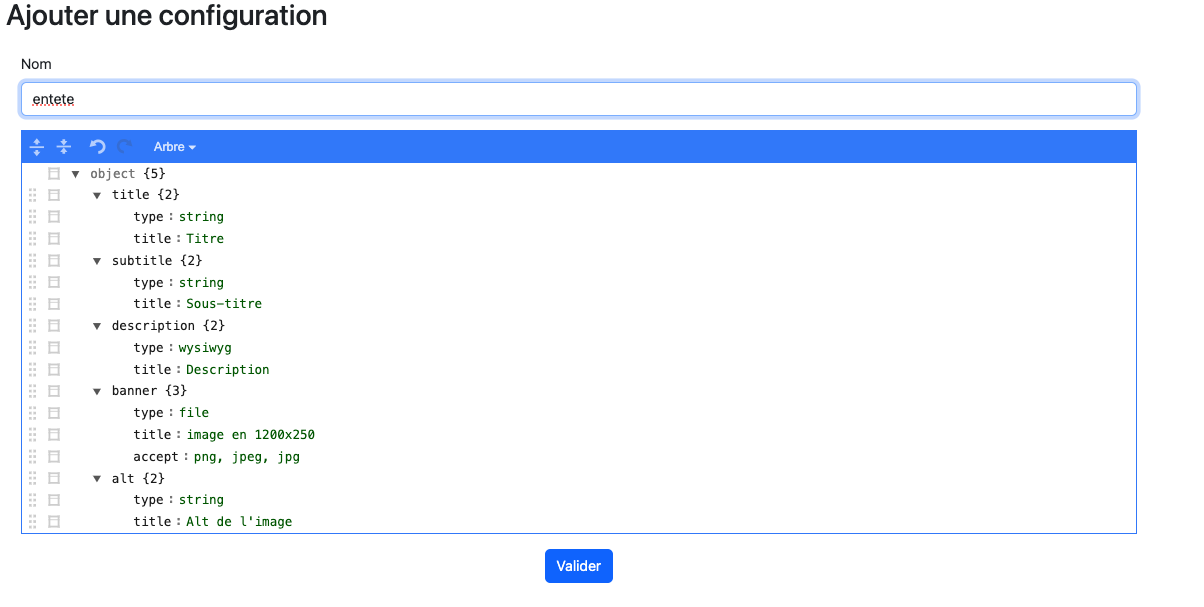
Task: Open action menu square for accept row
Action: 54,456
